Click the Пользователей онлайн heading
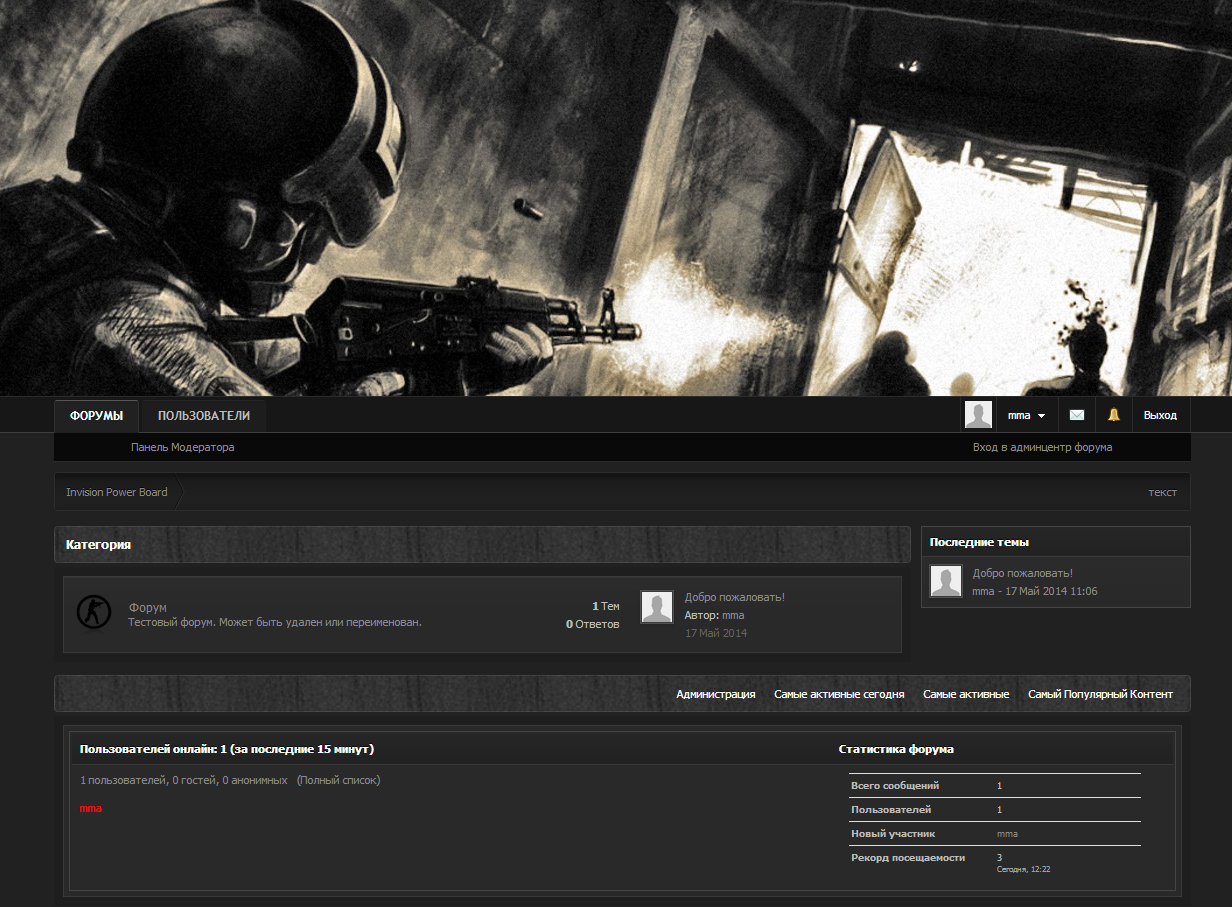Viewport: 1232px width, 907px height. coord(227,749)
